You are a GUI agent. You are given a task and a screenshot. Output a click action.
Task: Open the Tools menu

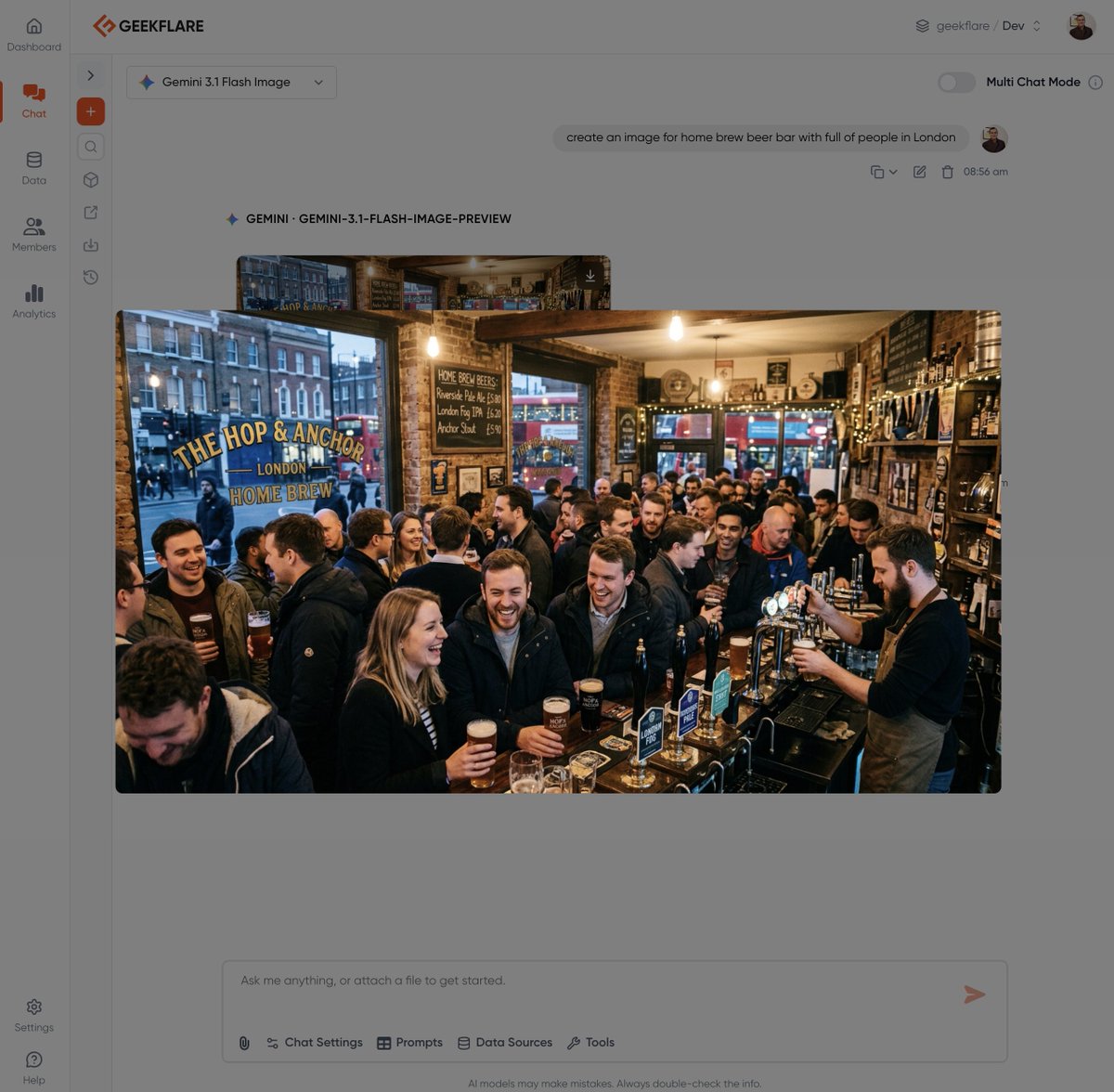pos(590,1043)
